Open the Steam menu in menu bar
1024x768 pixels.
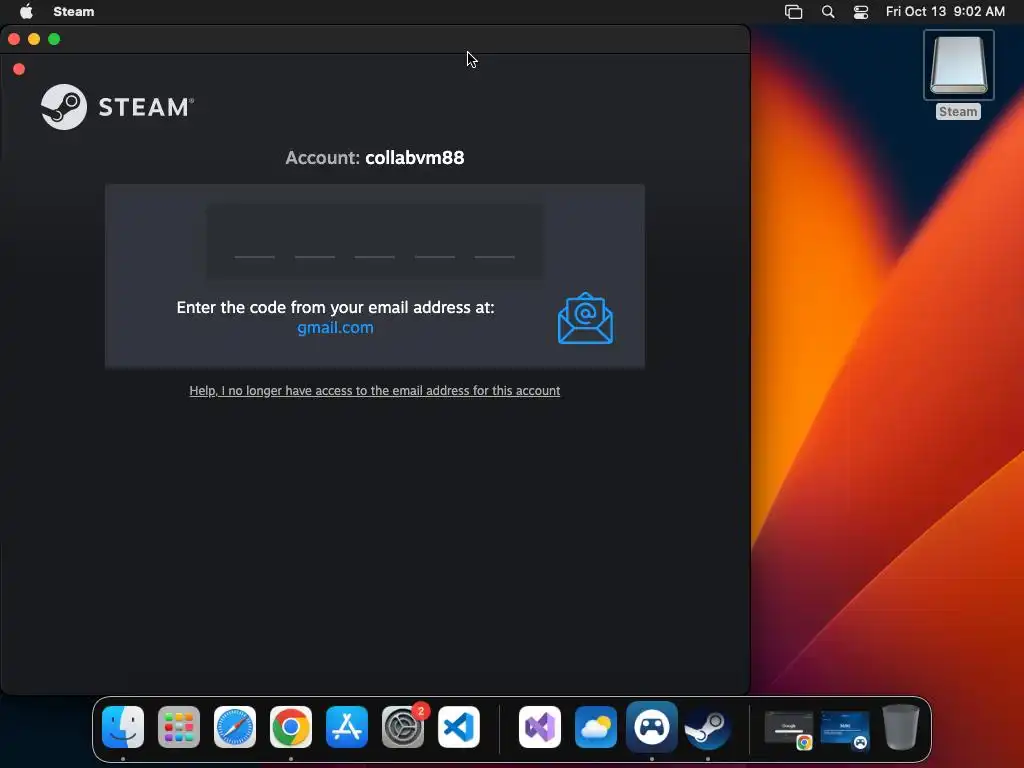(74, 11)
